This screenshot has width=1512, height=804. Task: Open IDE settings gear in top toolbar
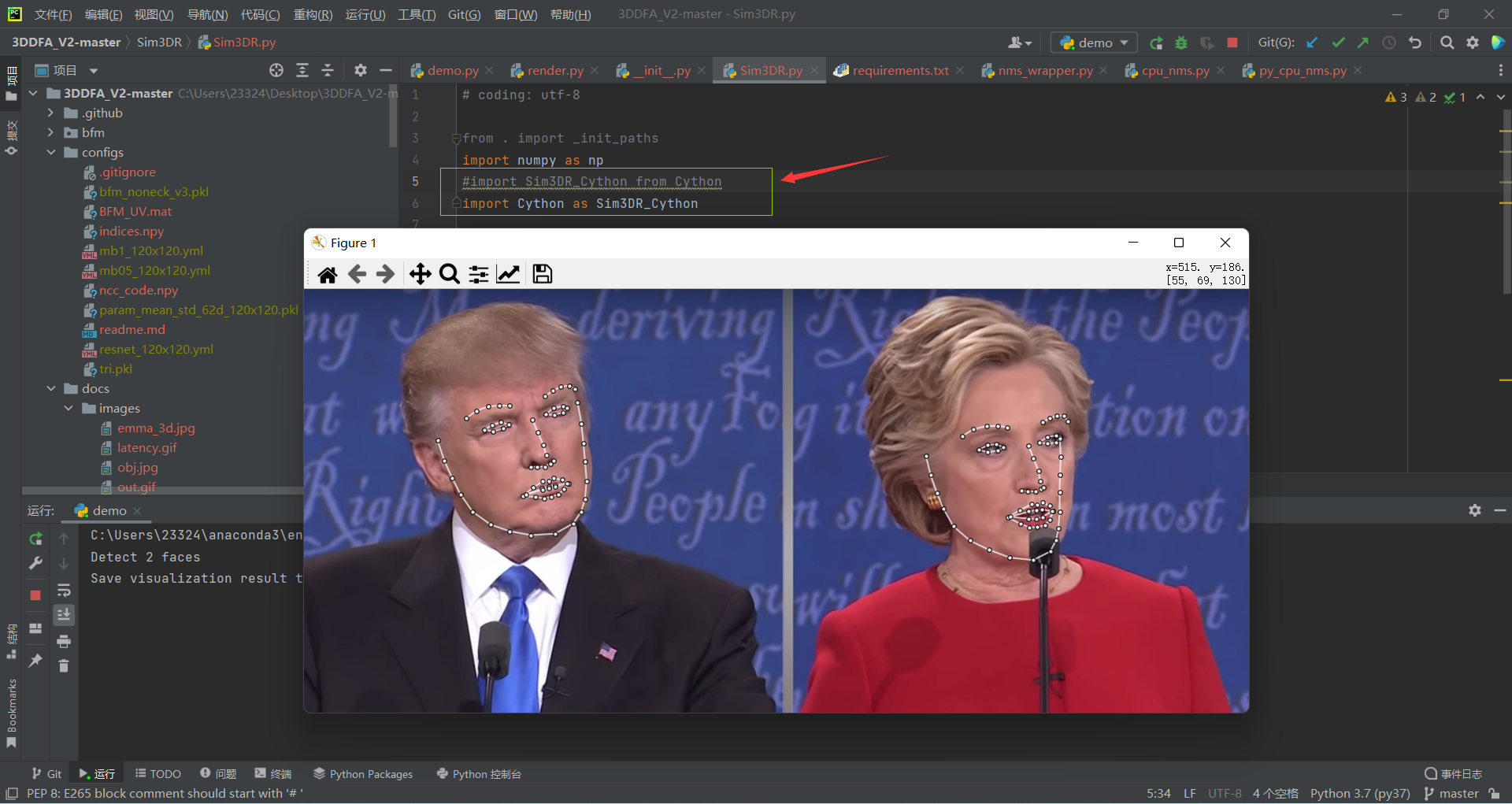click(1473, 43)
